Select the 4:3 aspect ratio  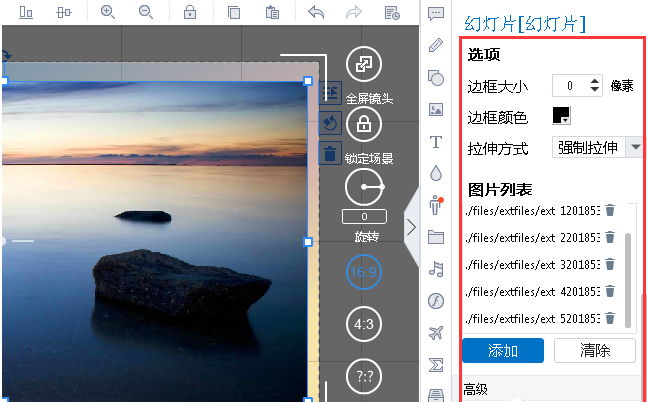click(364, 324)
